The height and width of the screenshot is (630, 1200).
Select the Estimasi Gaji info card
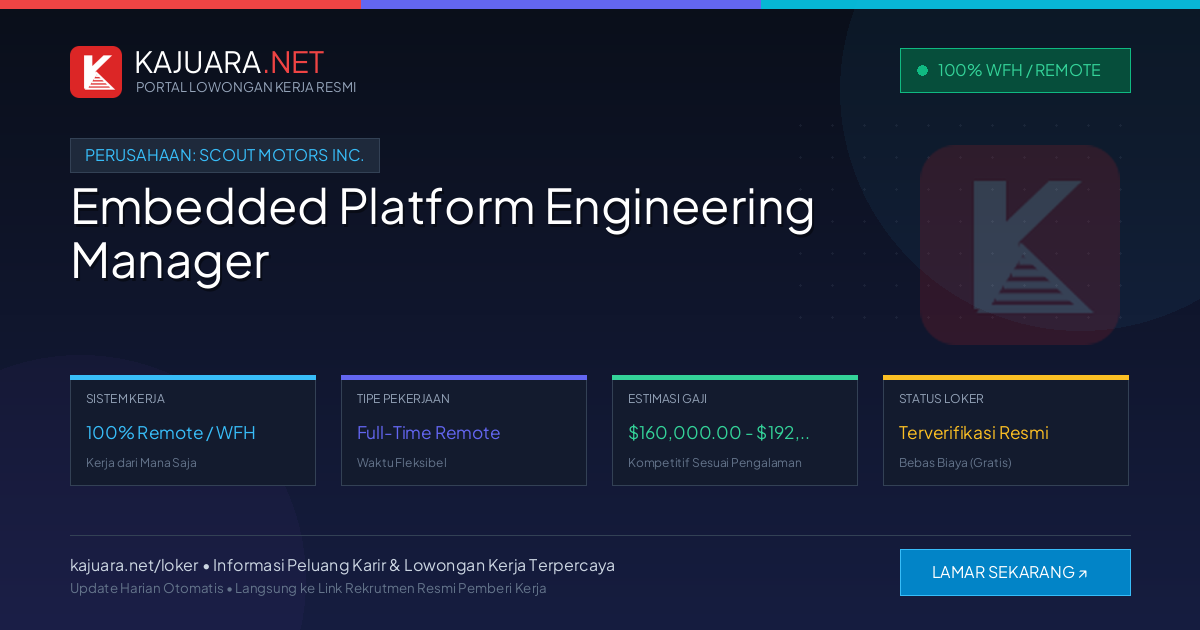[x=735, y=430]
